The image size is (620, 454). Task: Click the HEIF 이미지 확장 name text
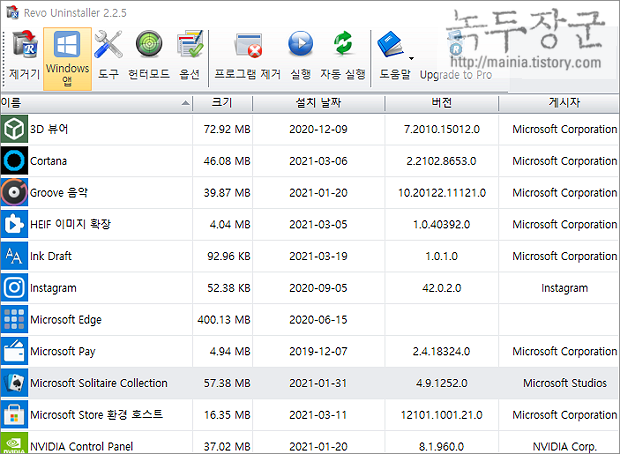(x=70, y=225)
